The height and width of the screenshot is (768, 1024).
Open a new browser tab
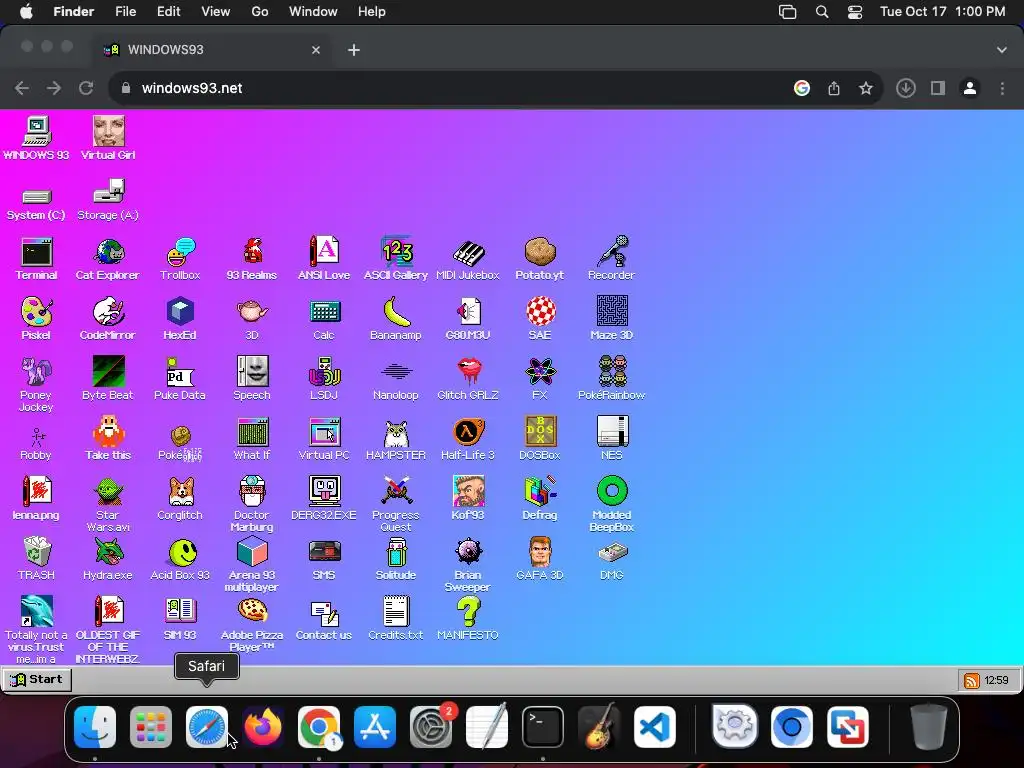pos(354,50)
